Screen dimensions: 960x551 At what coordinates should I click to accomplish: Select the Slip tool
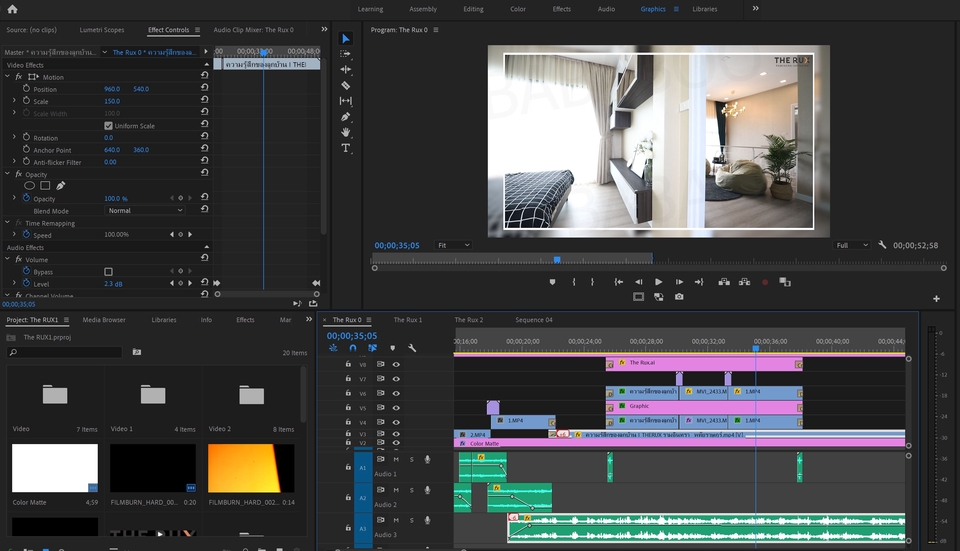coord(345,100)
